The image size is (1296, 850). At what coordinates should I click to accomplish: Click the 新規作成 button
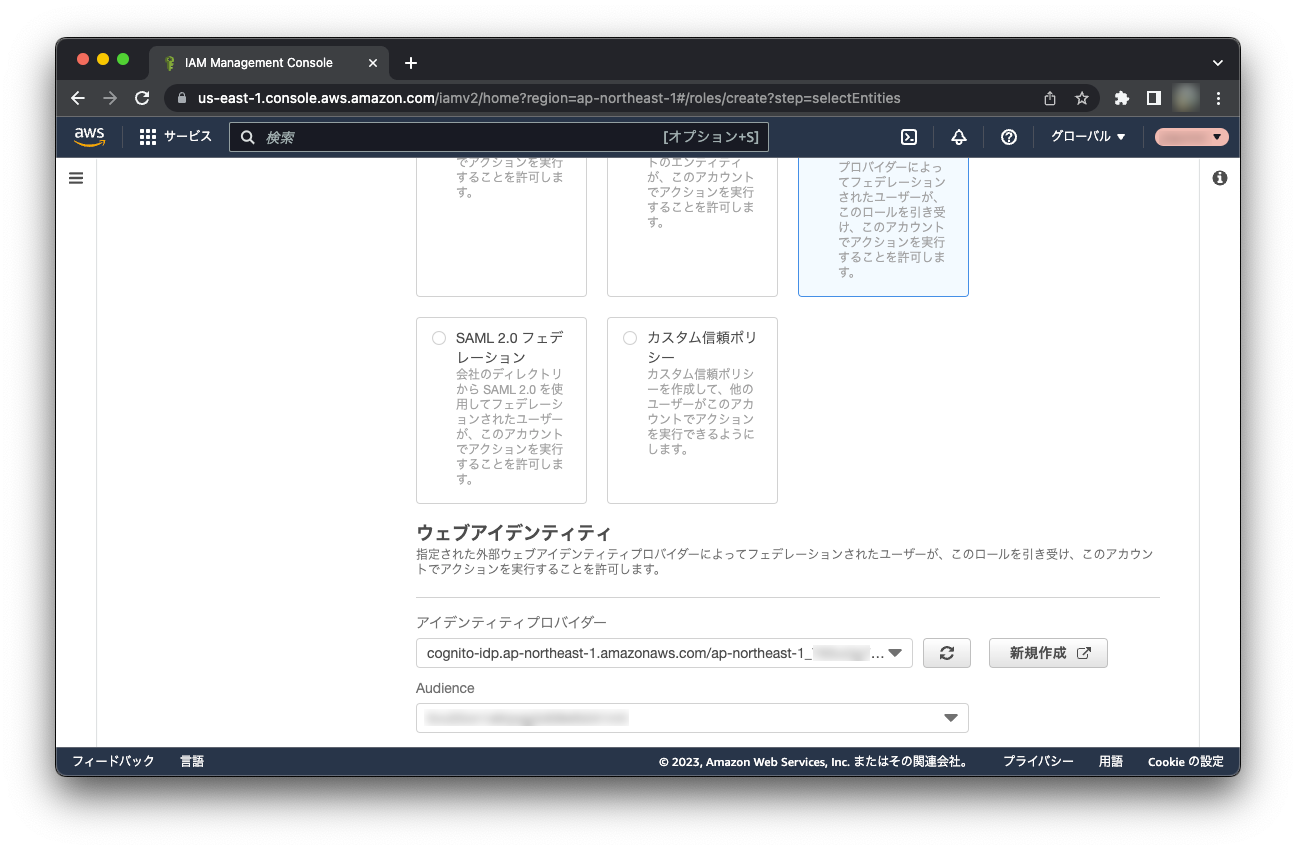(x=1048, y=653)
